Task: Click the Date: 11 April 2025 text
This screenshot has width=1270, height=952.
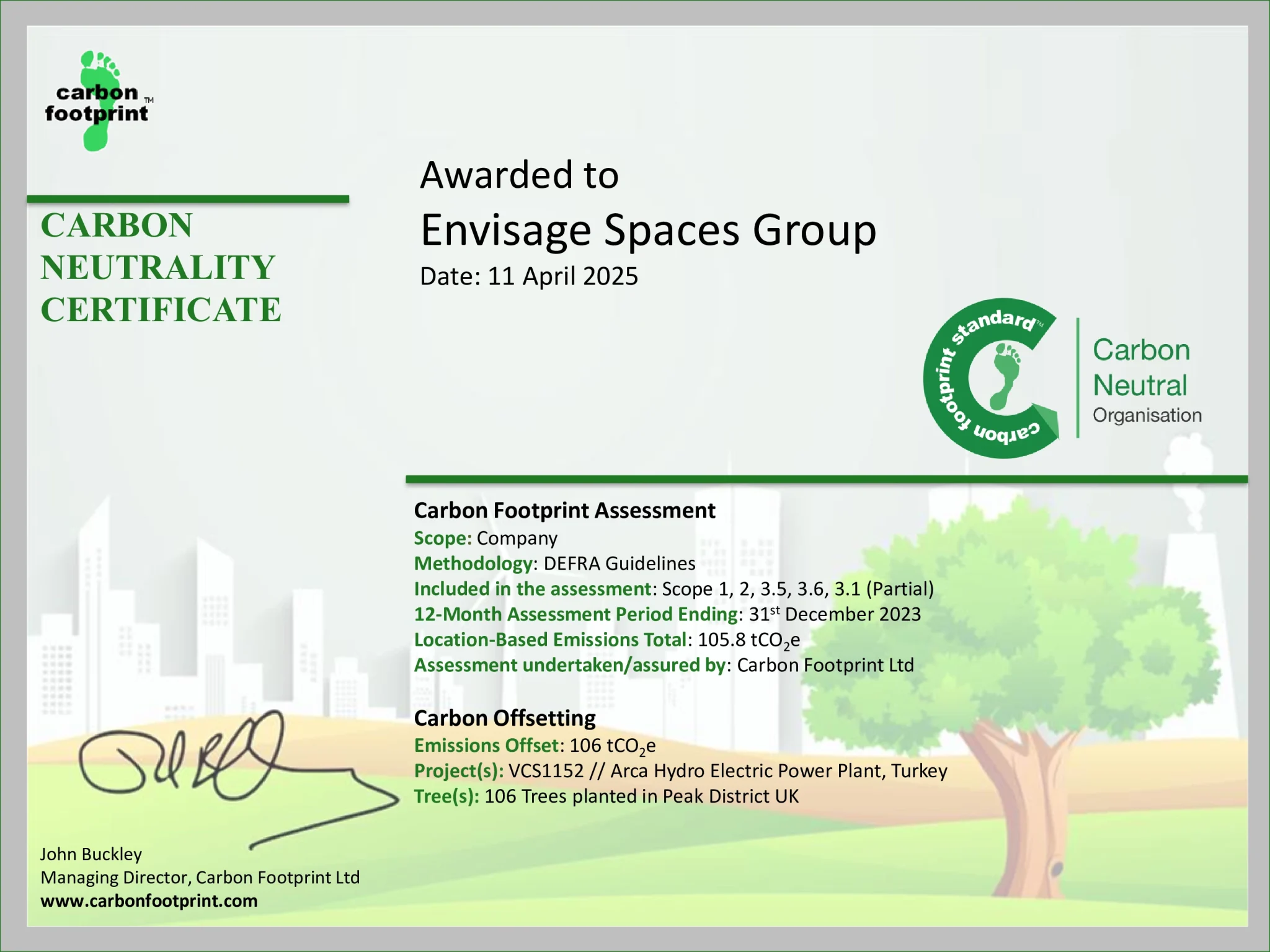Action: [x=528, y=276]
